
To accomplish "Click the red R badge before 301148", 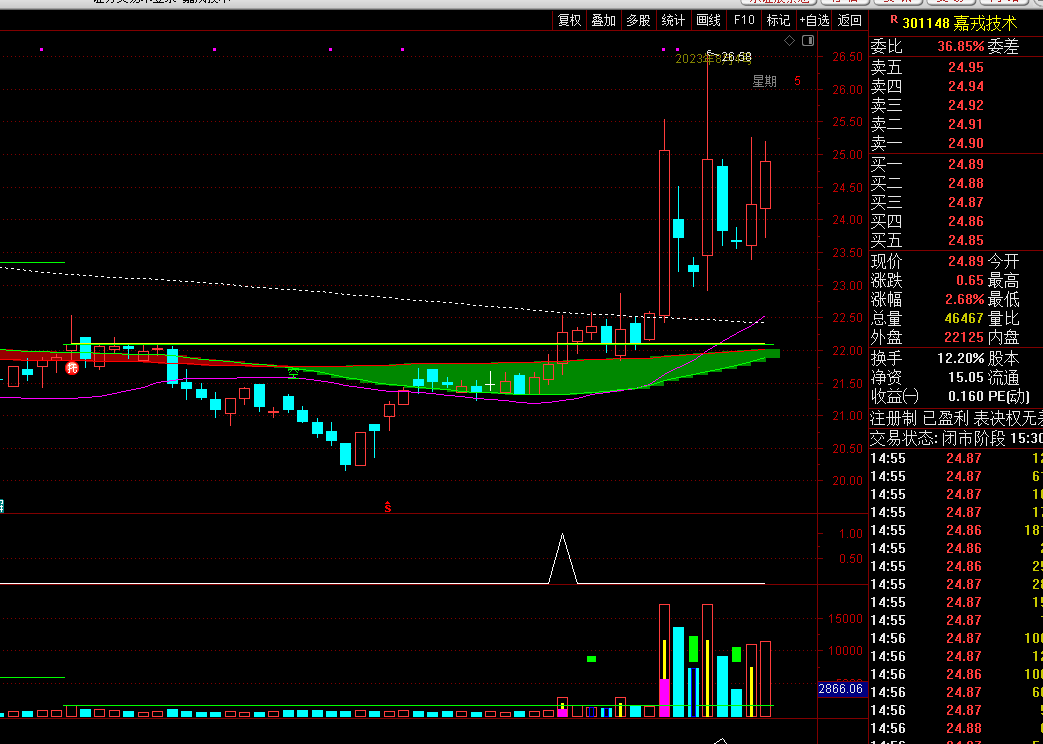I will click(x=893, y=20).
